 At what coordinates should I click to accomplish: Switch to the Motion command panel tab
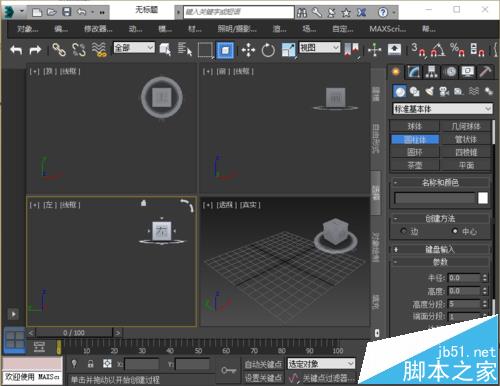tap(450, 72)
